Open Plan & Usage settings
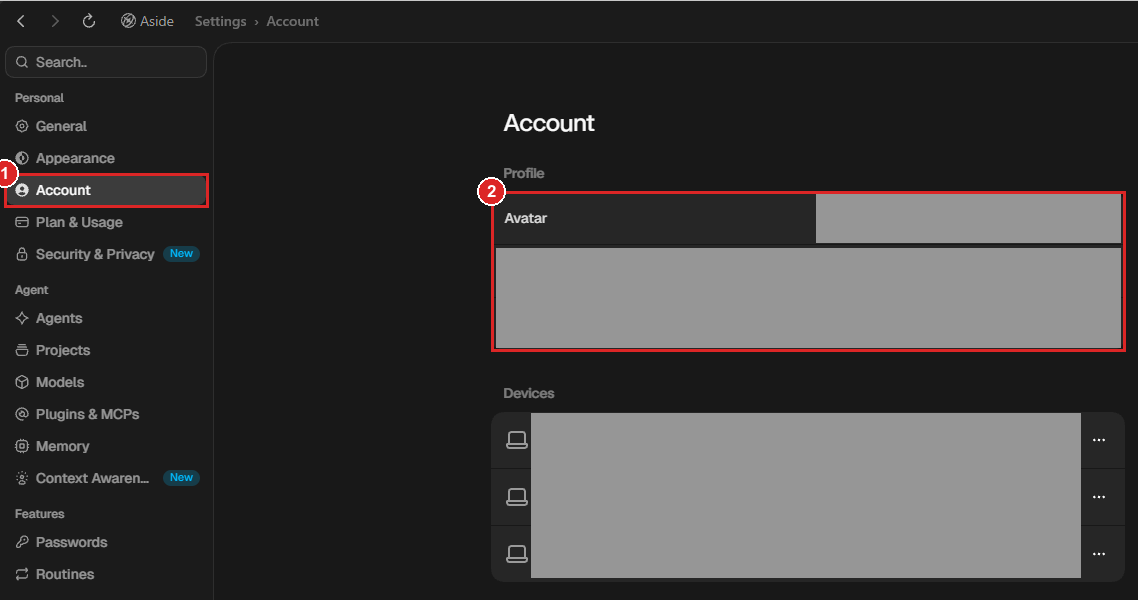The height and width of the screenshot is (600, 1138). (106, 222)
